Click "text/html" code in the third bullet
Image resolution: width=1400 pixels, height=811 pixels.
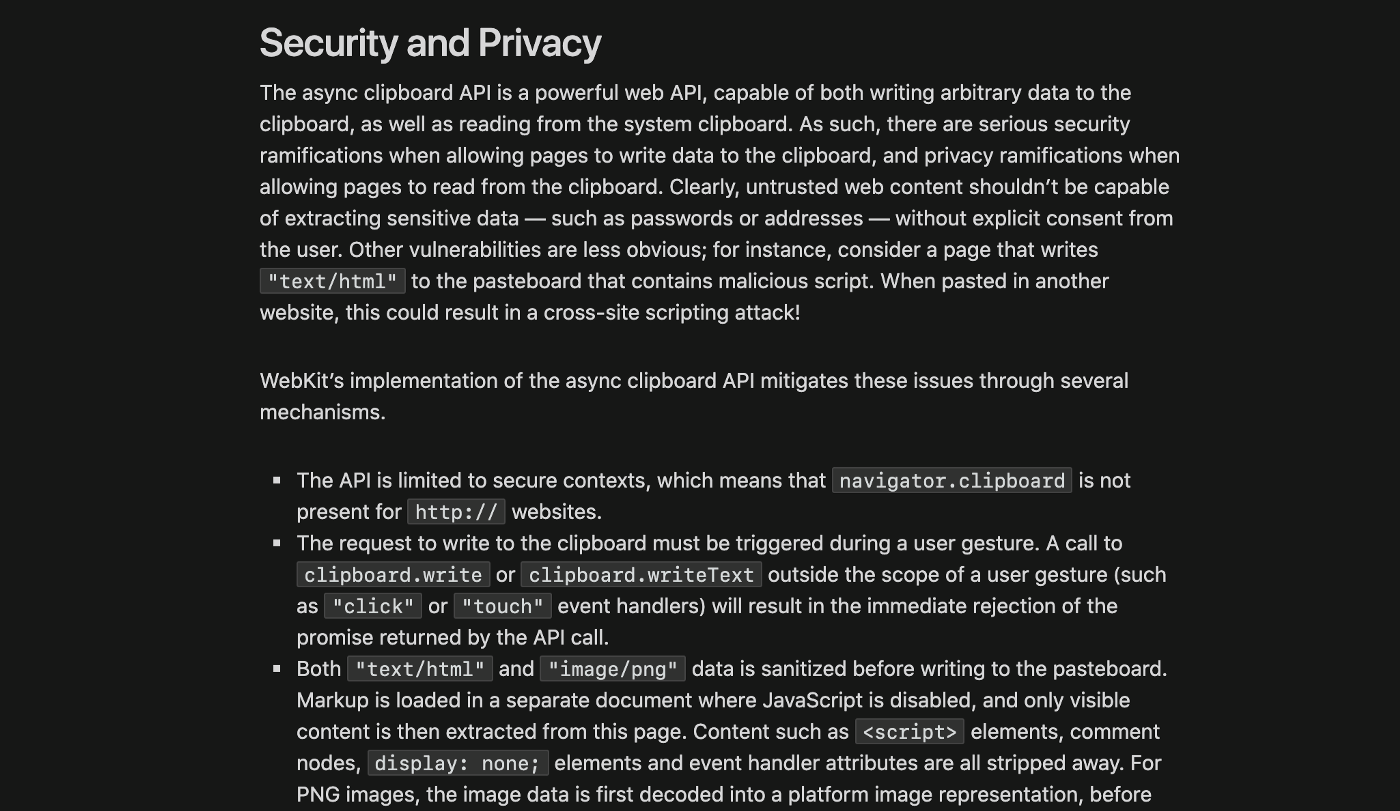[420, 669]
